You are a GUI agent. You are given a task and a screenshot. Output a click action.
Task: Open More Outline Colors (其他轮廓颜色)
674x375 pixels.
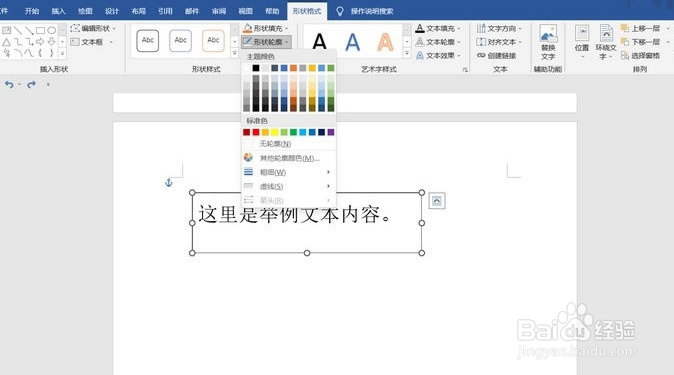point(288,158)
